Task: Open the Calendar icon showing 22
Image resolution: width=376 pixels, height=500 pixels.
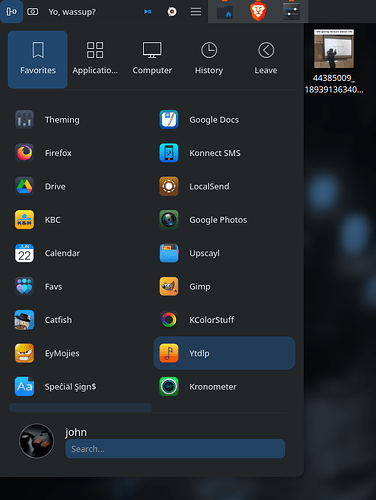Action: tap(24, 253)
